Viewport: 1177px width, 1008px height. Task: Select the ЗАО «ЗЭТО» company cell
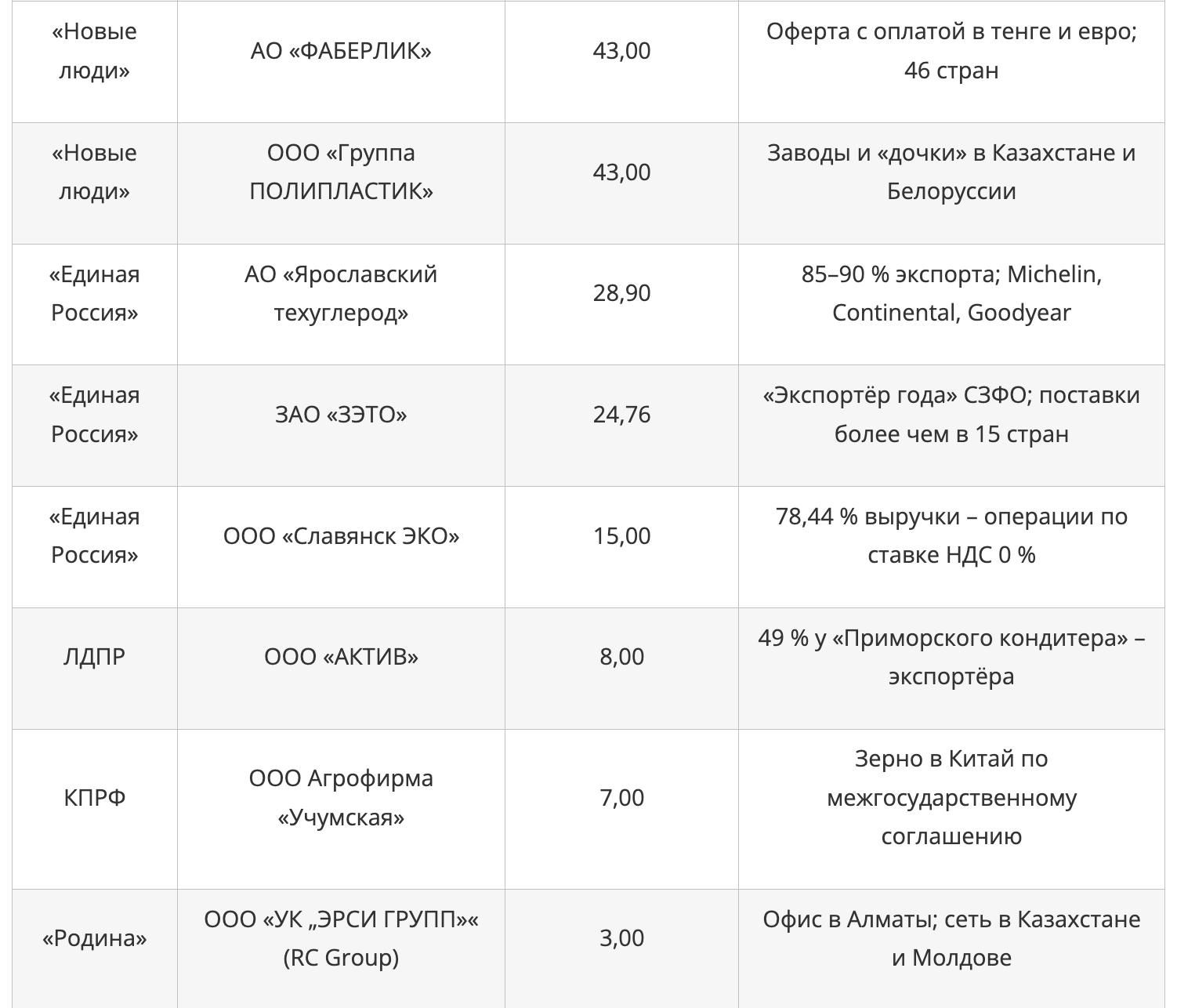(341, 415)
